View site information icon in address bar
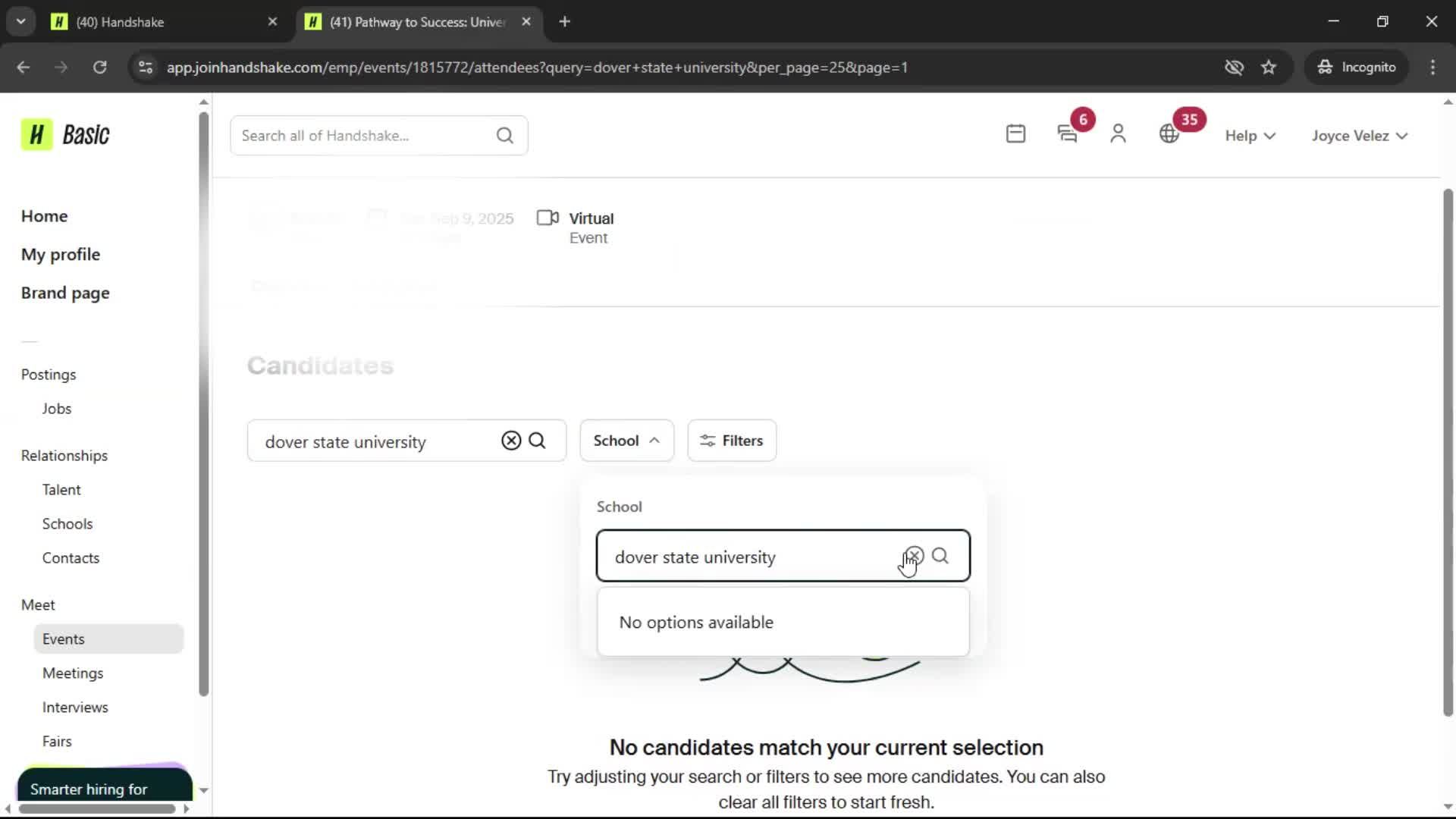 [146, 67]
